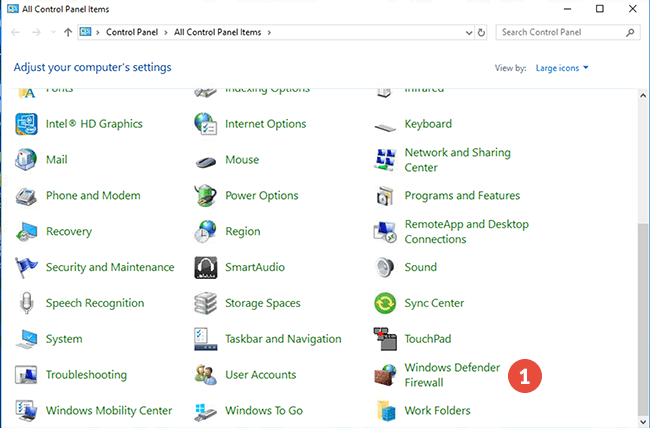The width and height of the screenshot is (650, 428).
Task: Click into the Search Control Panel field
Action: pos(568,32)
